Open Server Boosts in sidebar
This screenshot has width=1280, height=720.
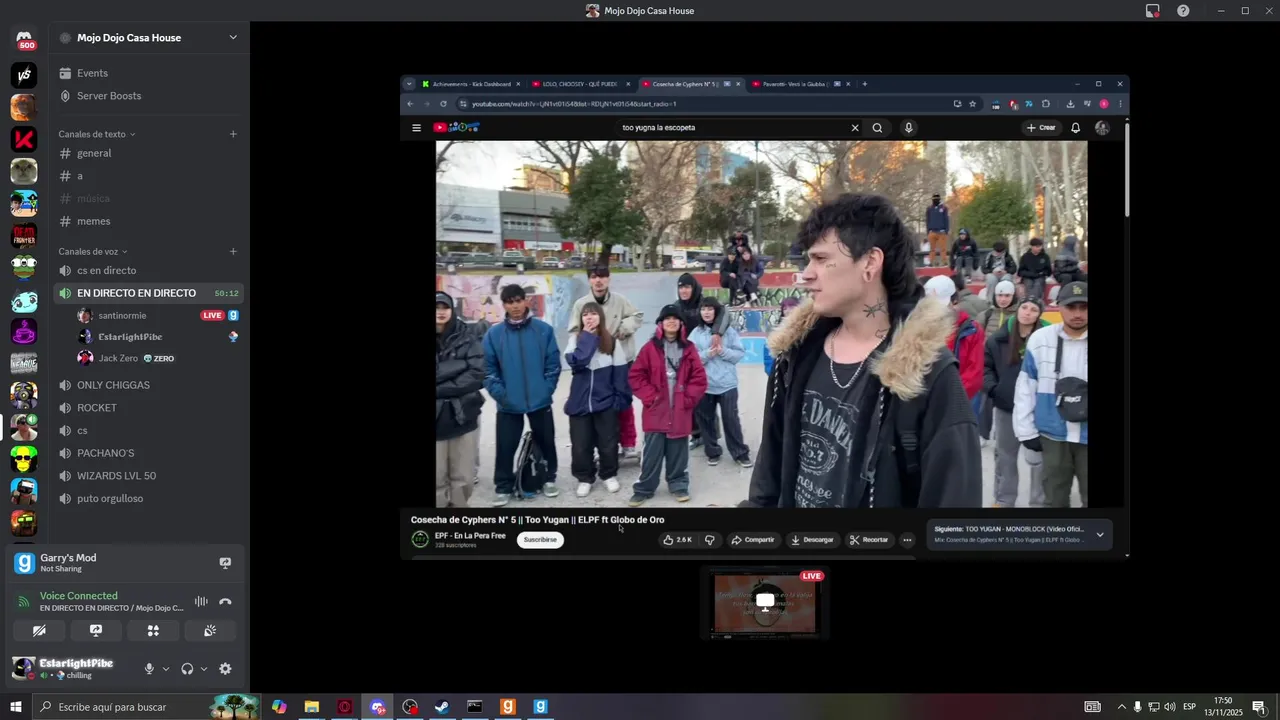149,96
